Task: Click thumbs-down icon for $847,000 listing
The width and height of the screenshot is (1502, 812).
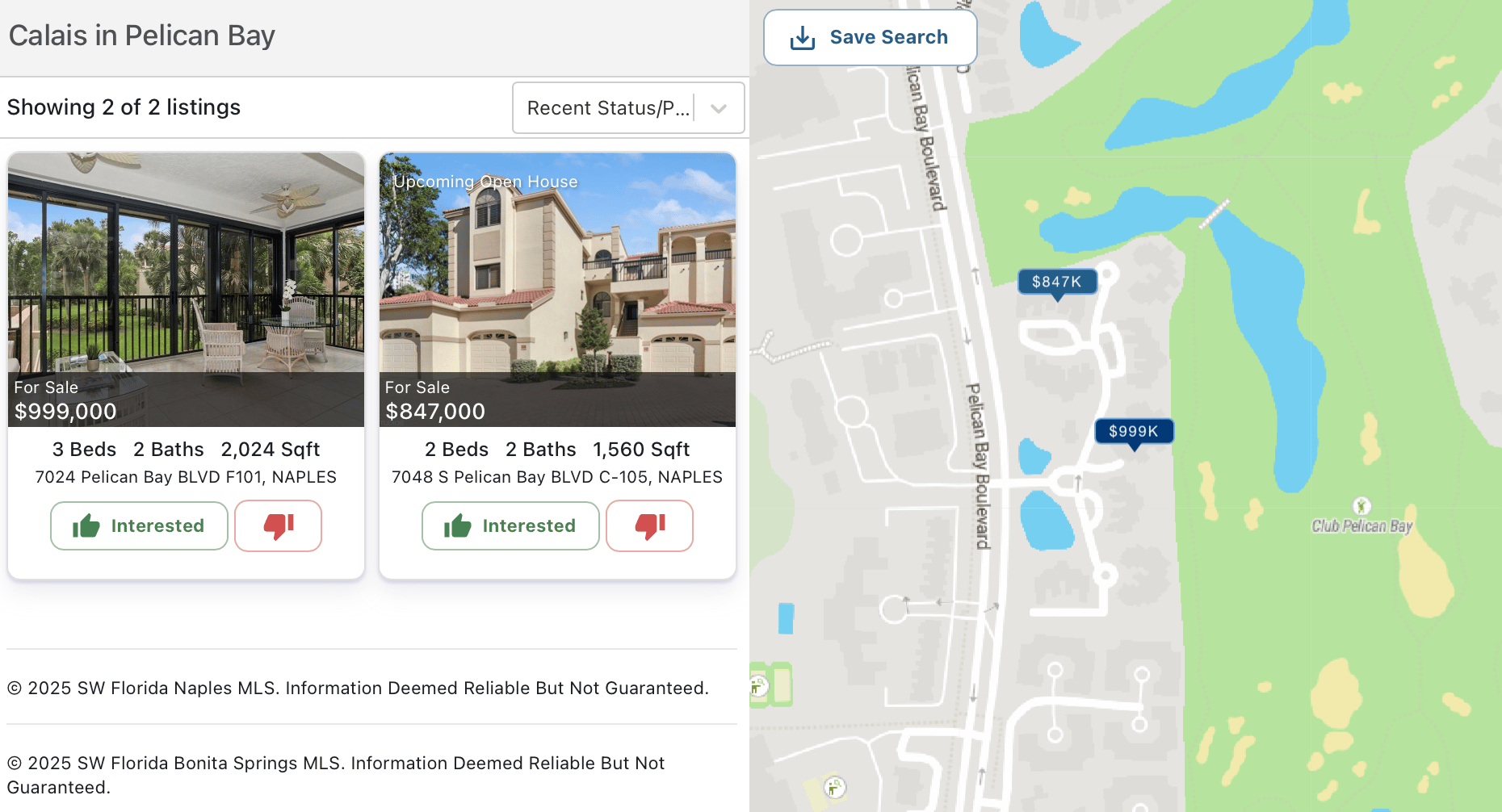Action: point(650,526)
